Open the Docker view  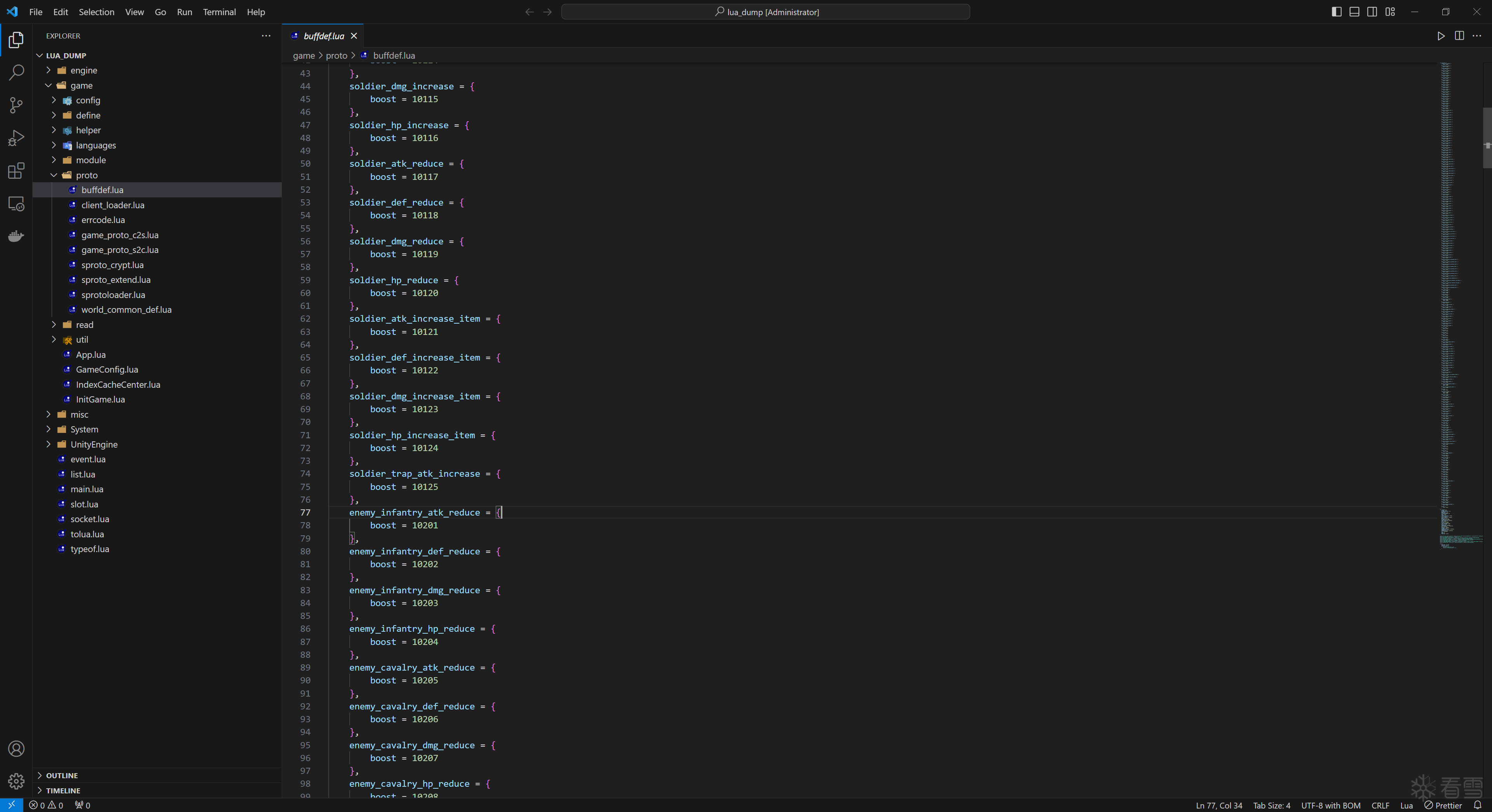click(x=16, y=236)
